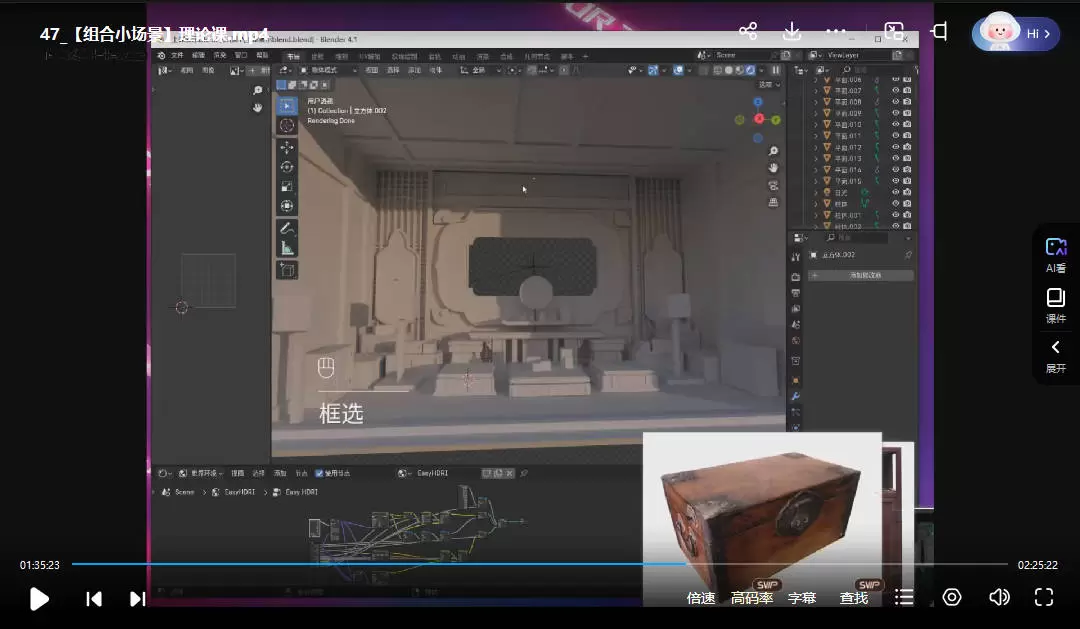Expand the 平面.009 outliner row
Screen dimensions: 1080x629
[x=816, y=113]
